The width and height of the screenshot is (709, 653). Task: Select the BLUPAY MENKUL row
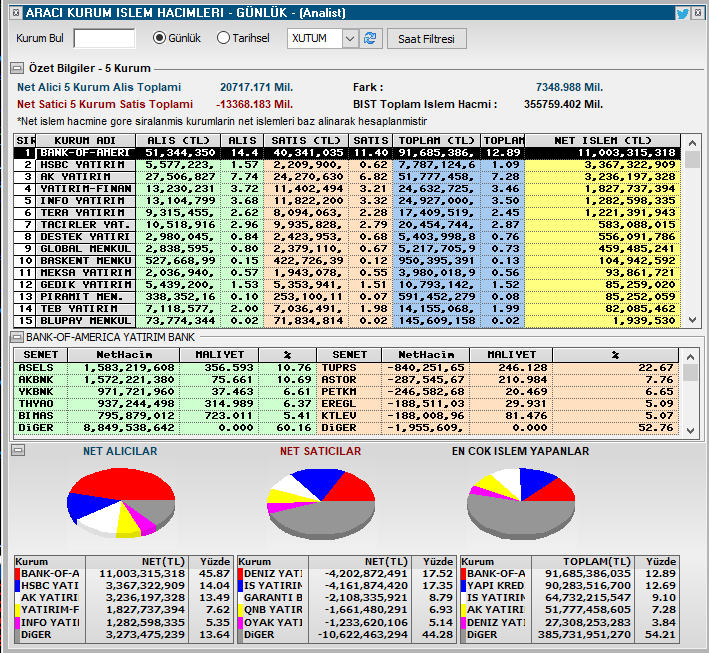point(347,321)
